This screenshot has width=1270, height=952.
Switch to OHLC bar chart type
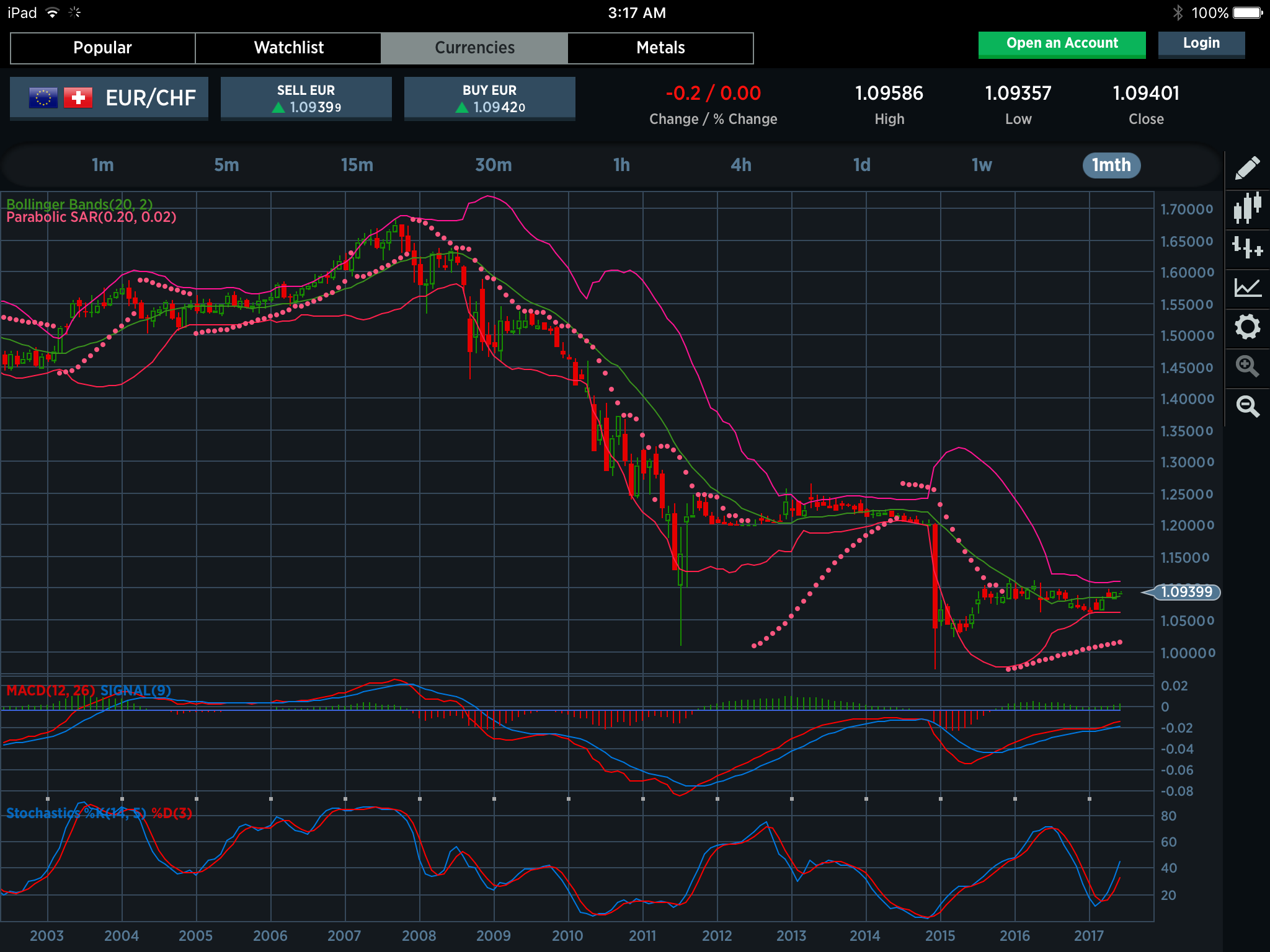click(1247, 247)
